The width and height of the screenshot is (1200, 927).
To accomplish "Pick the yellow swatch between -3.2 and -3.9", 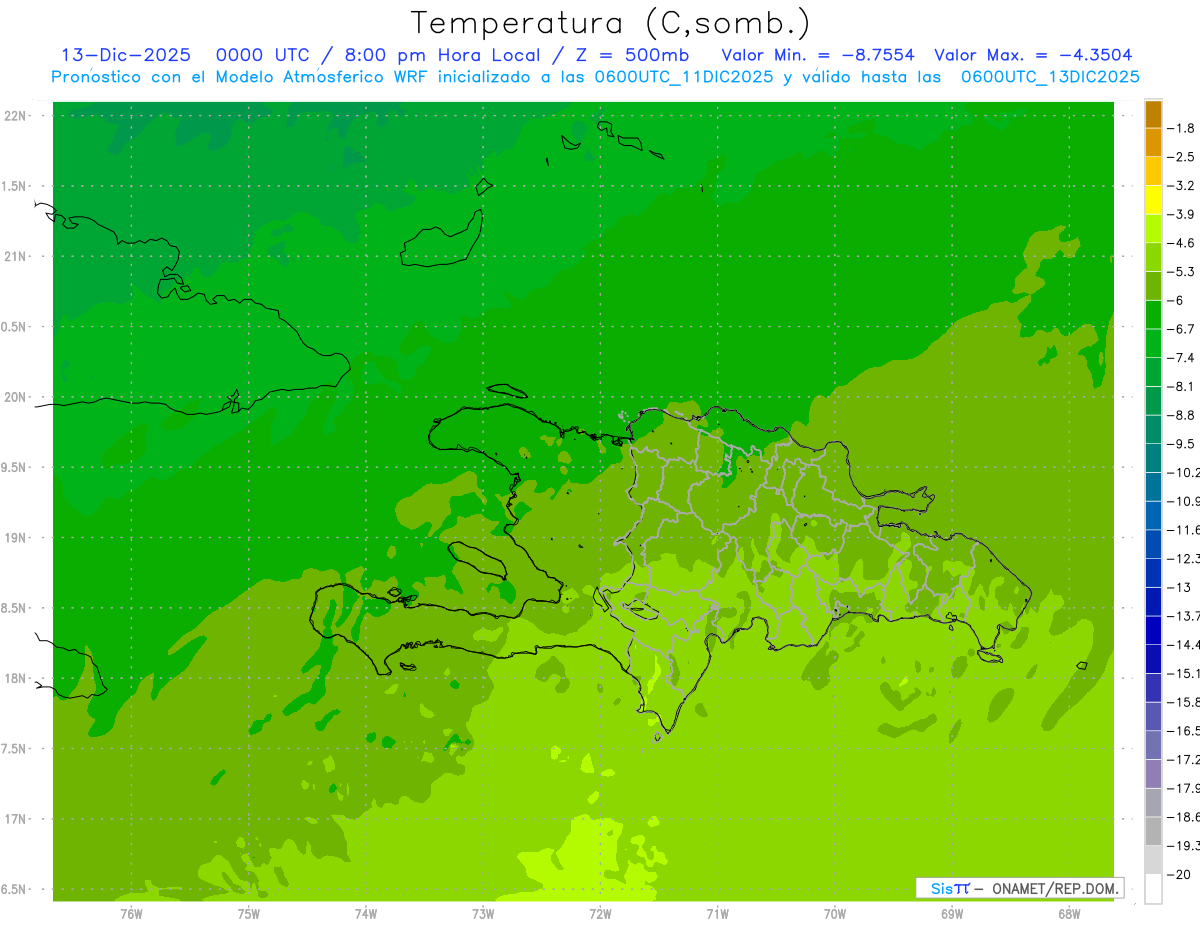I will (1153, 200).
